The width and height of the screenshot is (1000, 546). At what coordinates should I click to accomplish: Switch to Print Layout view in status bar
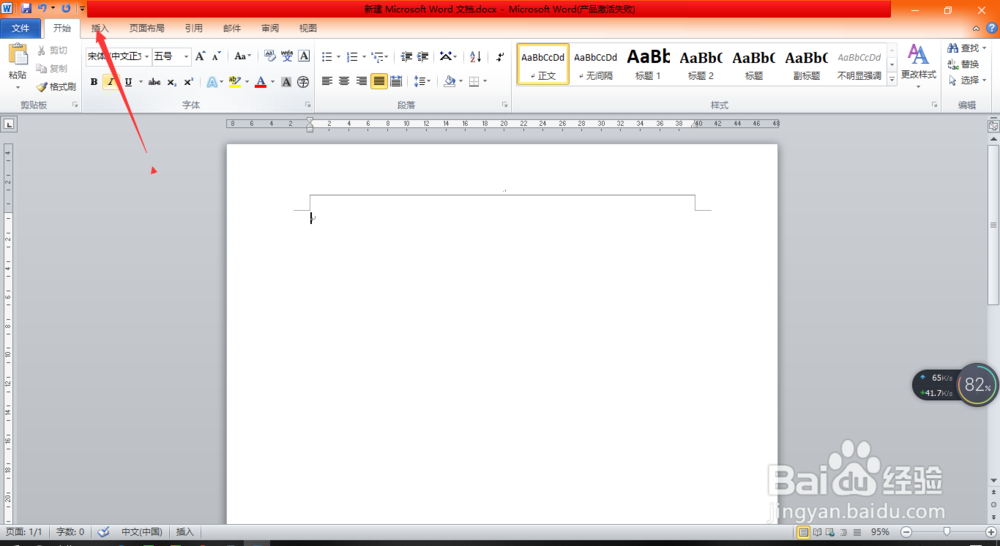point(804,532)
